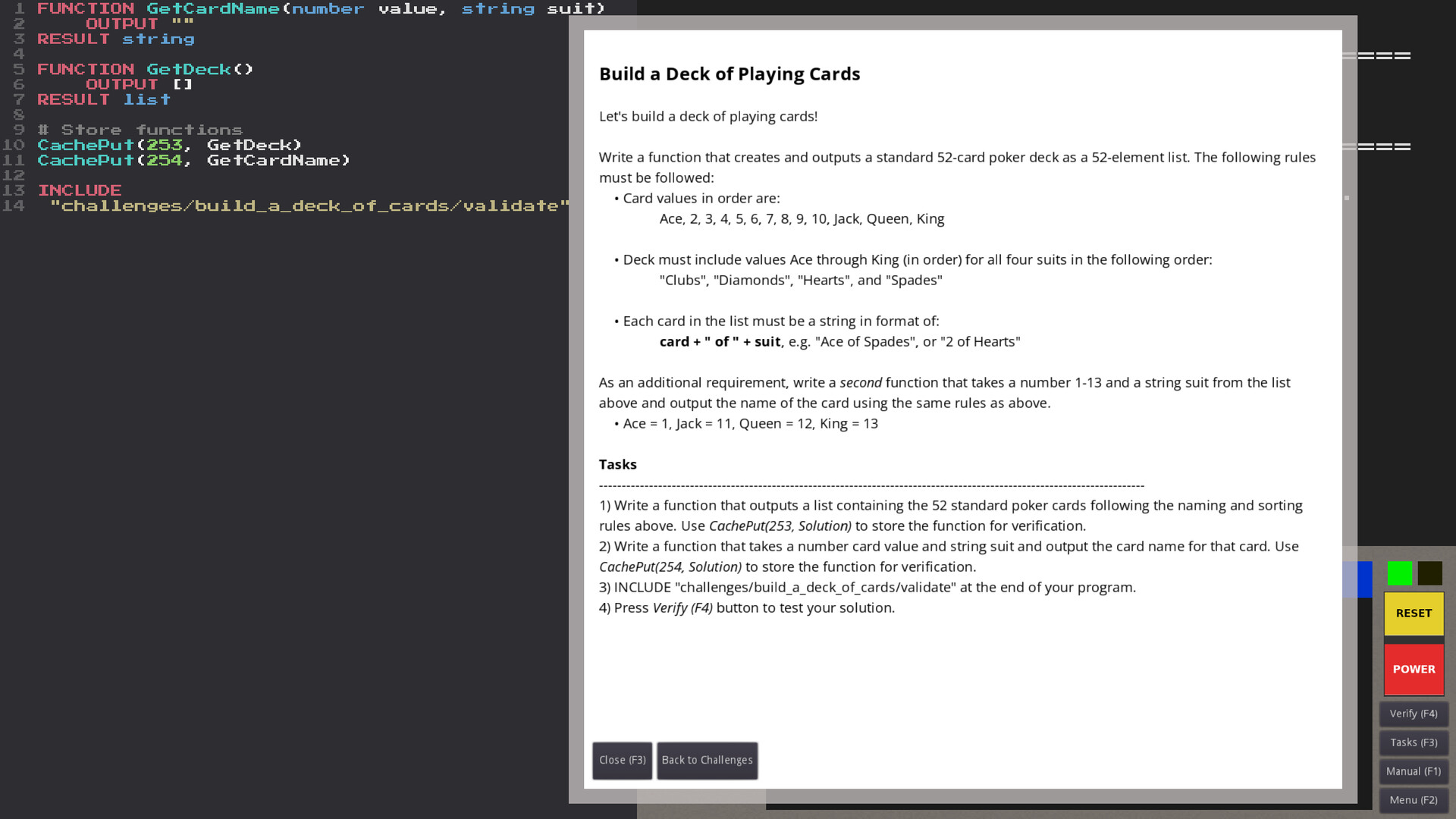Click the Verify (F4) button
This screenshot has width=1456, height=819.
click(x=1414, y=714)
